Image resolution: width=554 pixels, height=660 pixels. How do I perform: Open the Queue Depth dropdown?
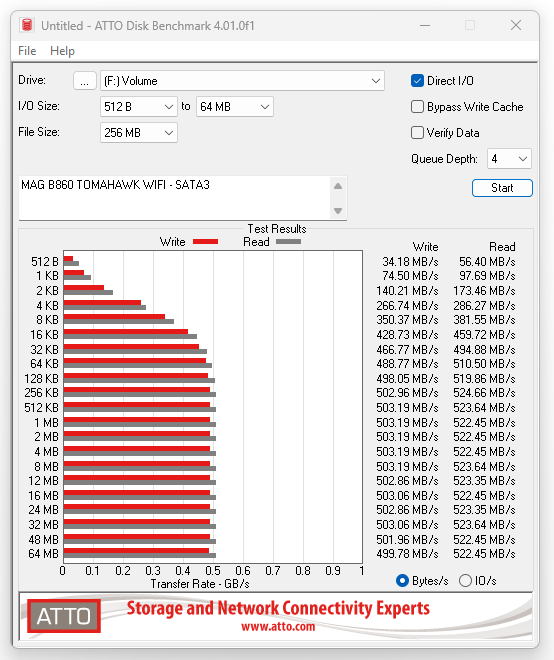[x=509, y=159]
